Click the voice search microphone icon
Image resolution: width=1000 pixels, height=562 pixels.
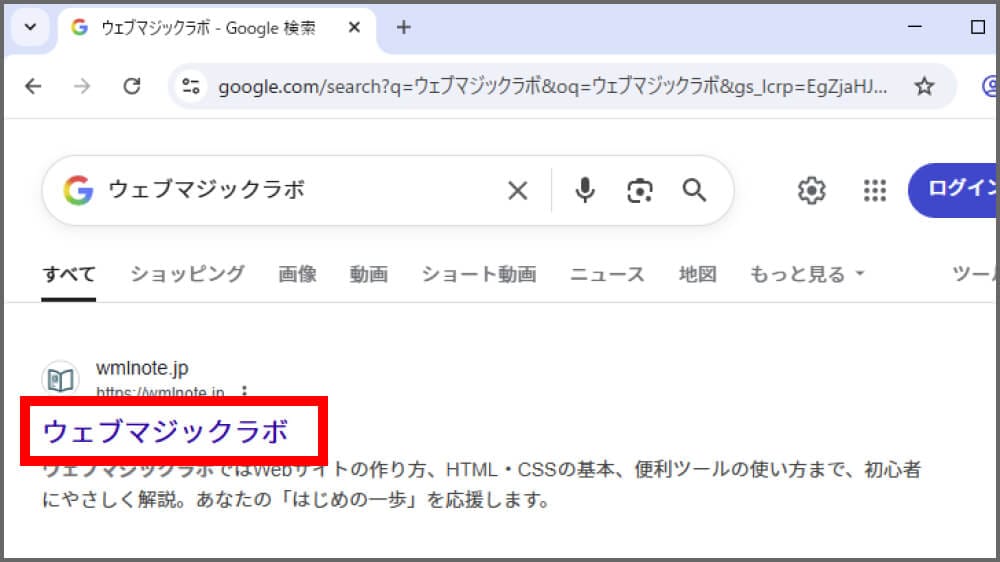click(585, 190)
